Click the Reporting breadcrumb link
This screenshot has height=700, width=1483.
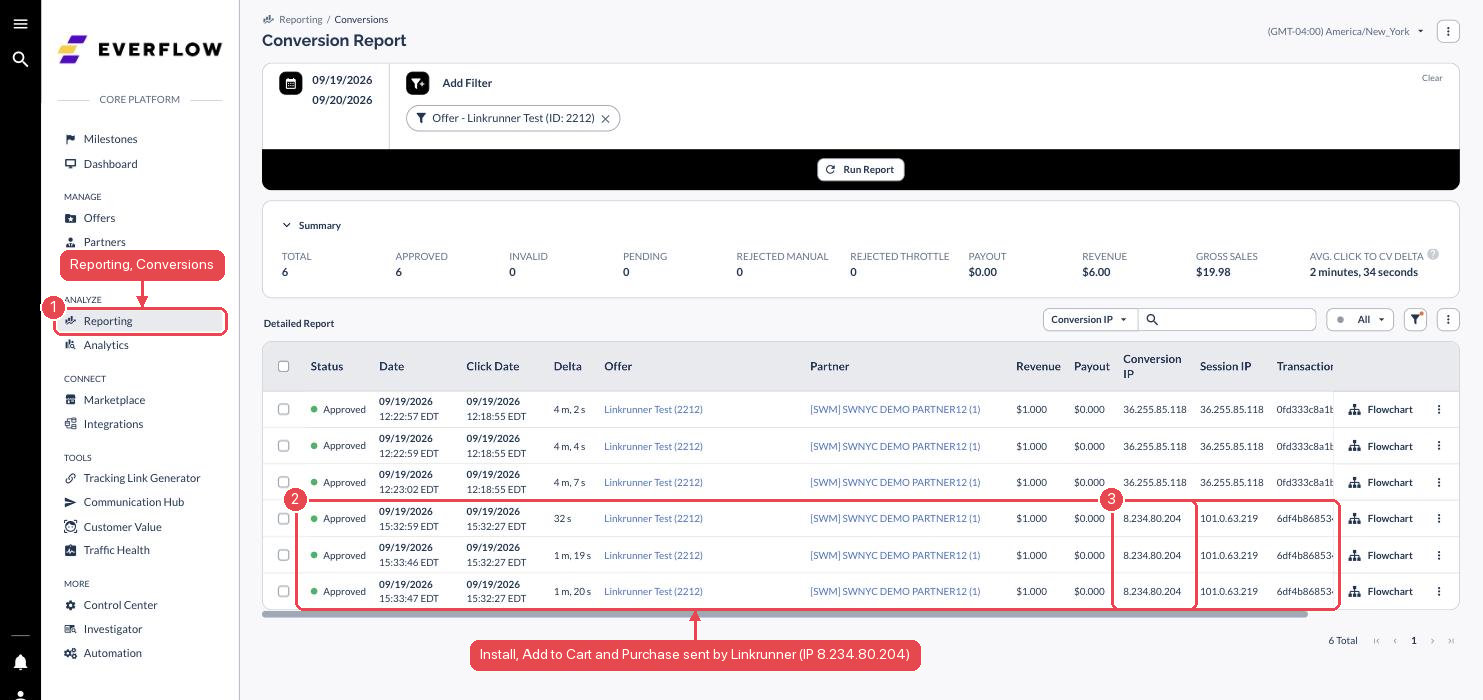point(300,19)
